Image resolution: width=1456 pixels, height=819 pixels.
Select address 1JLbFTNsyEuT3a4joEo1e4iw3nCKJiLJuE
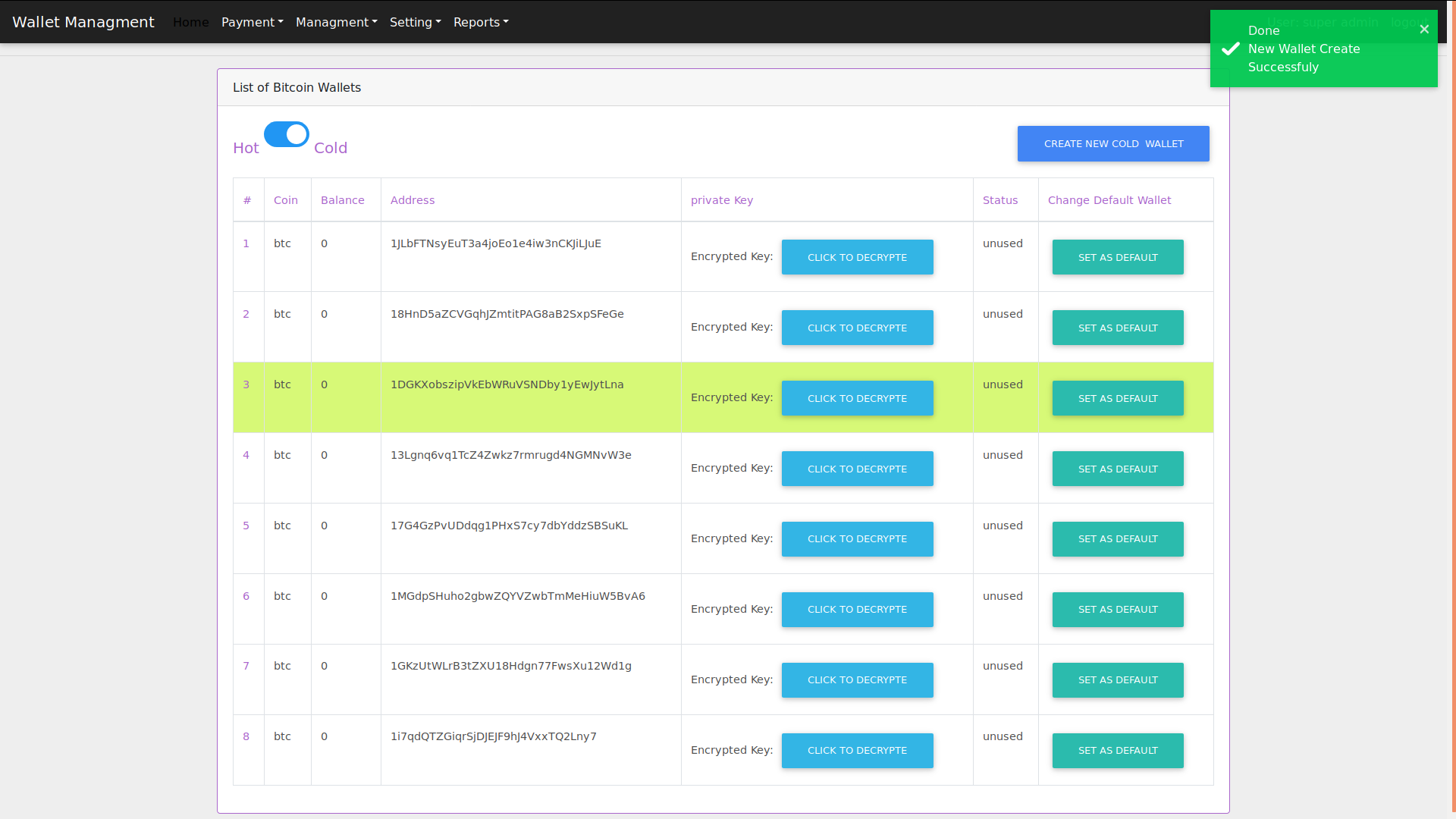496,243
